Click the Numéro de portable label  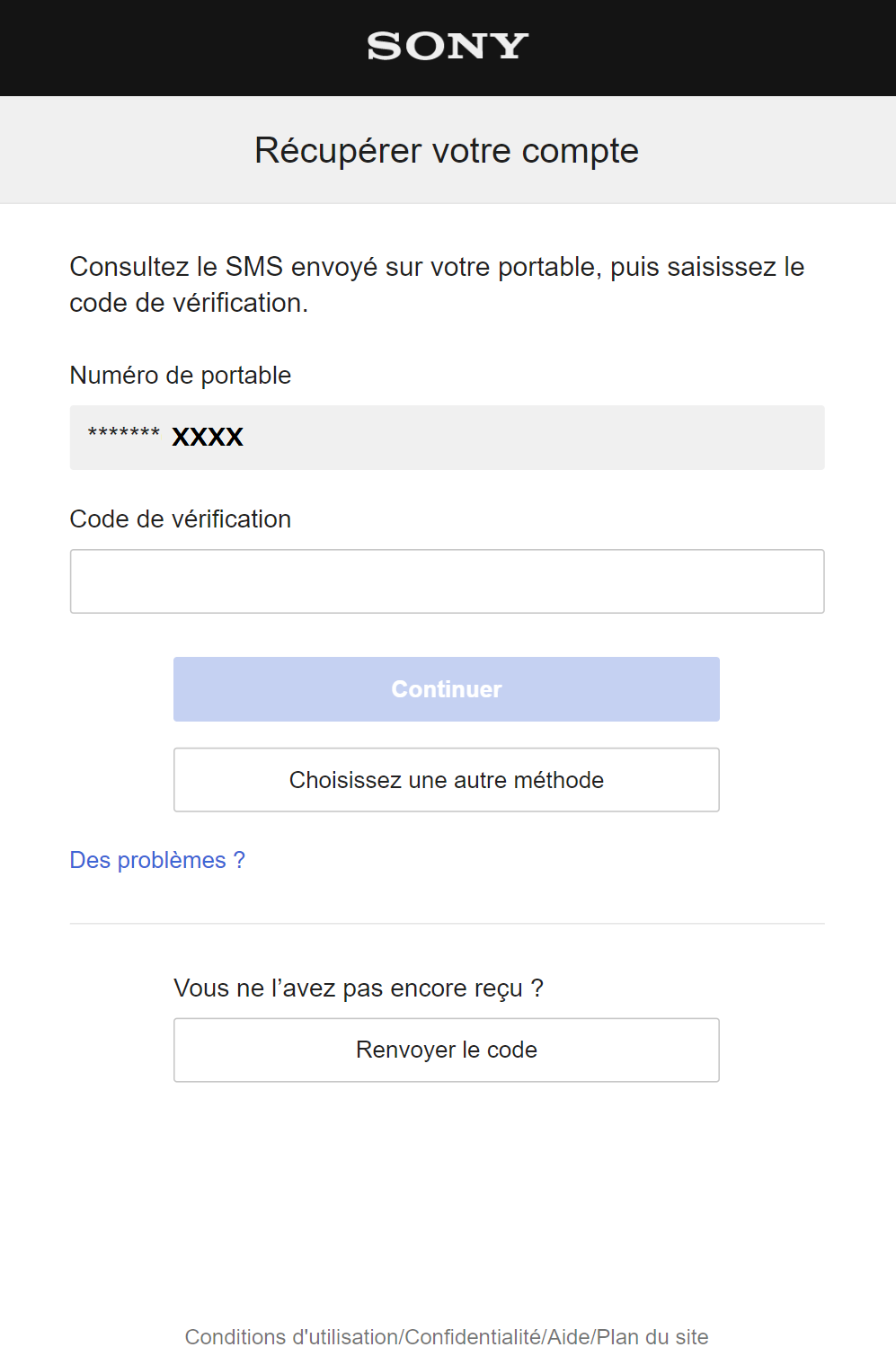[x=180, y=376]
